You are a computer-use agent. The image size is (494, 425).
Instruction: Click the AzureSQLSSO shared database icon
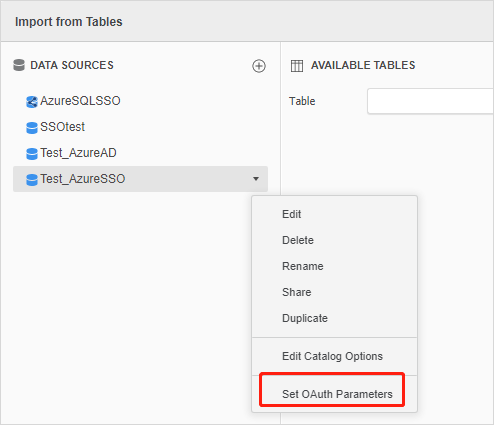click(x=32, y=102)
